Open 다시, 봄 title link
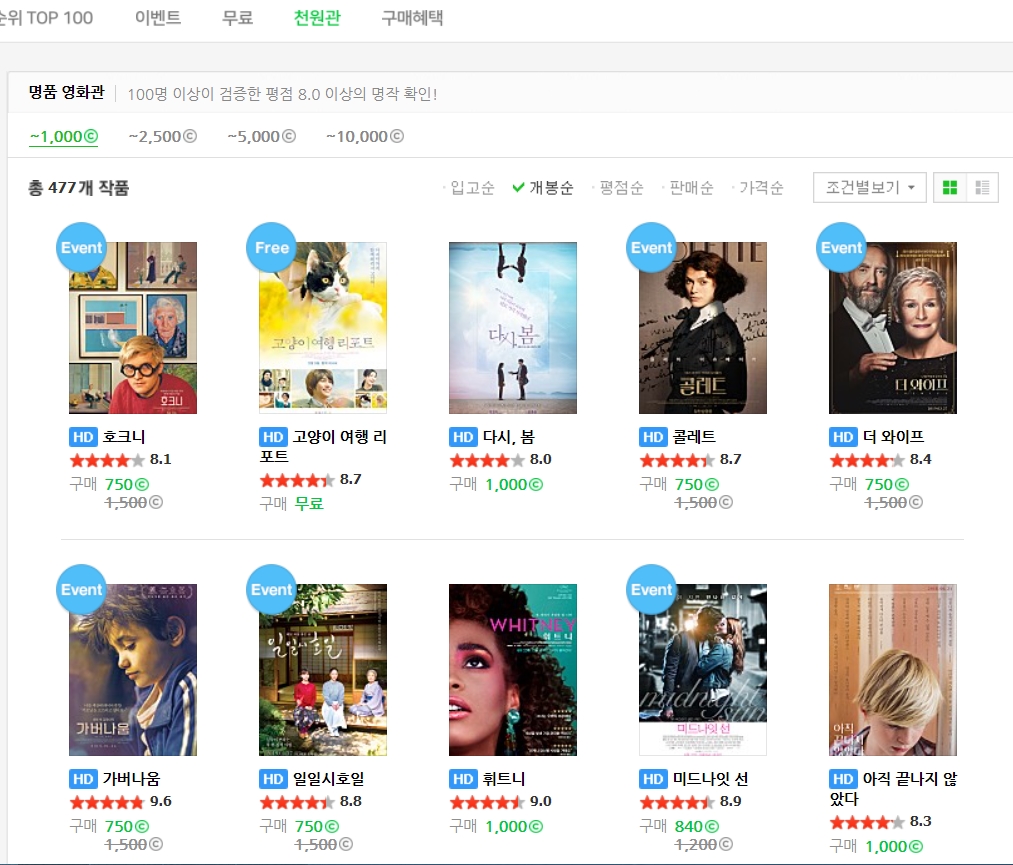Viewport: 1013px width, 865px height. click(x=508, y=437)
